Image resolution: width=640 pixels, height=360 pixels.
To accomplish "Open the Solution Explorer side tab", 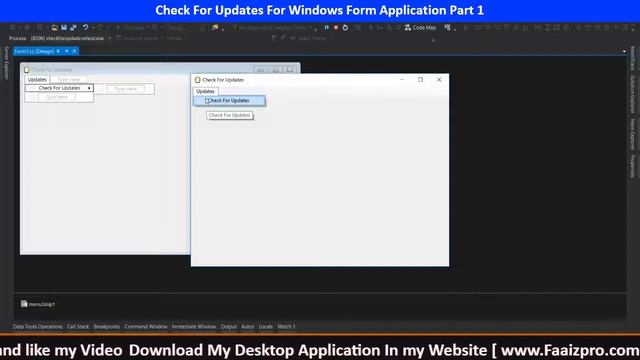I will [x=633, y=94].
